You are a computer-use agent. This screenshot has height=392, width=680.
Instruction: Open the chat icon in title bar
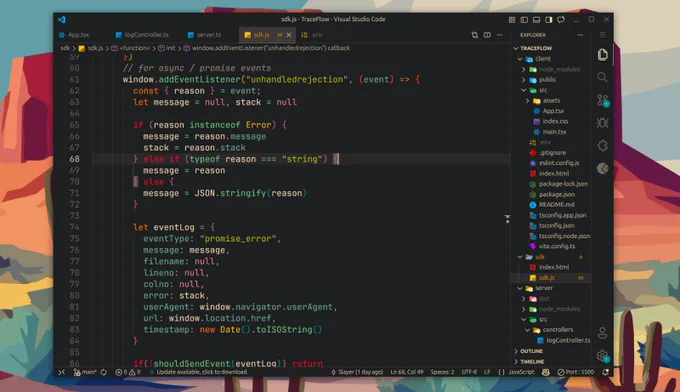click(561, 20)
